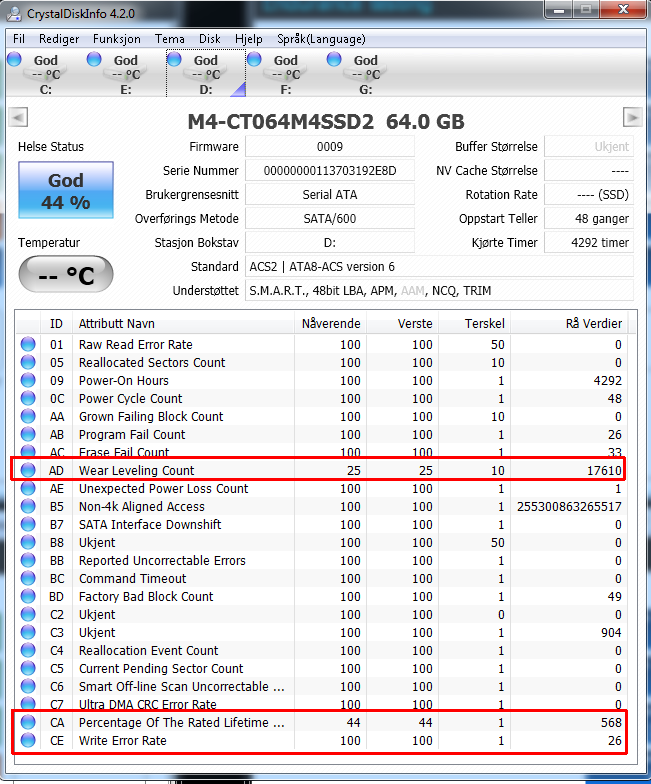Viewport: 651px width, 784px height.
Task: Click status icon for Reallocation Event Count
Action: pyautogui.click(x=28, y=650)
